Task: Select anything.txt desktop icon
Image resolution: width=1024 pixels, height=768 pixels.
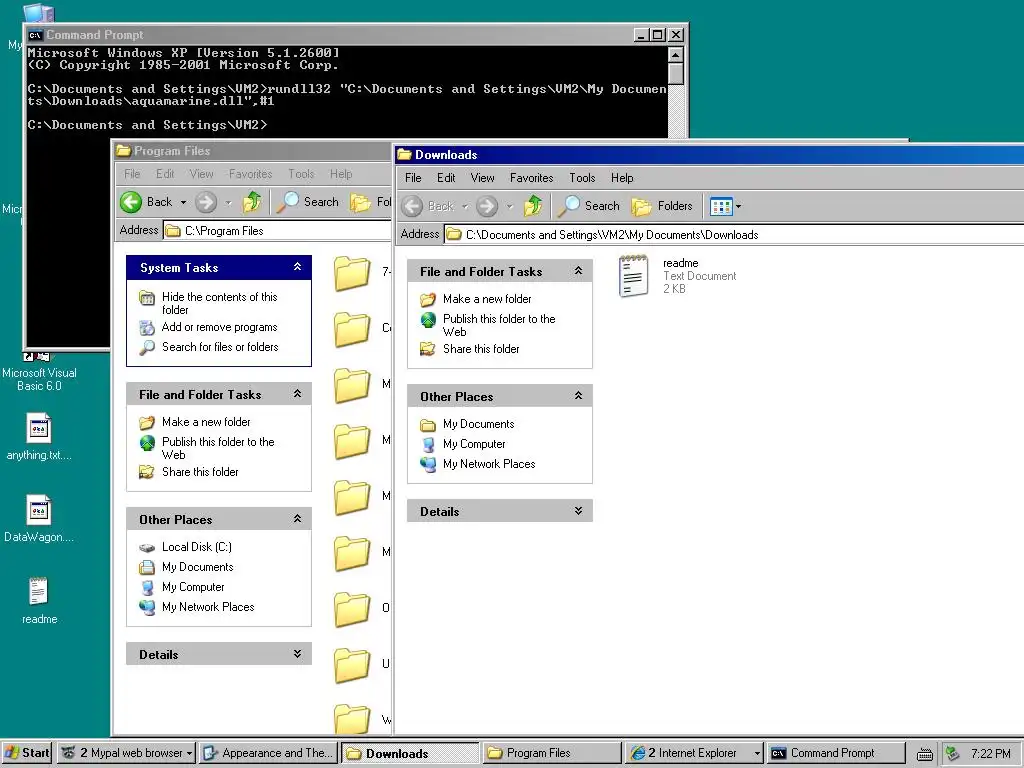Action: pos(39,436)
